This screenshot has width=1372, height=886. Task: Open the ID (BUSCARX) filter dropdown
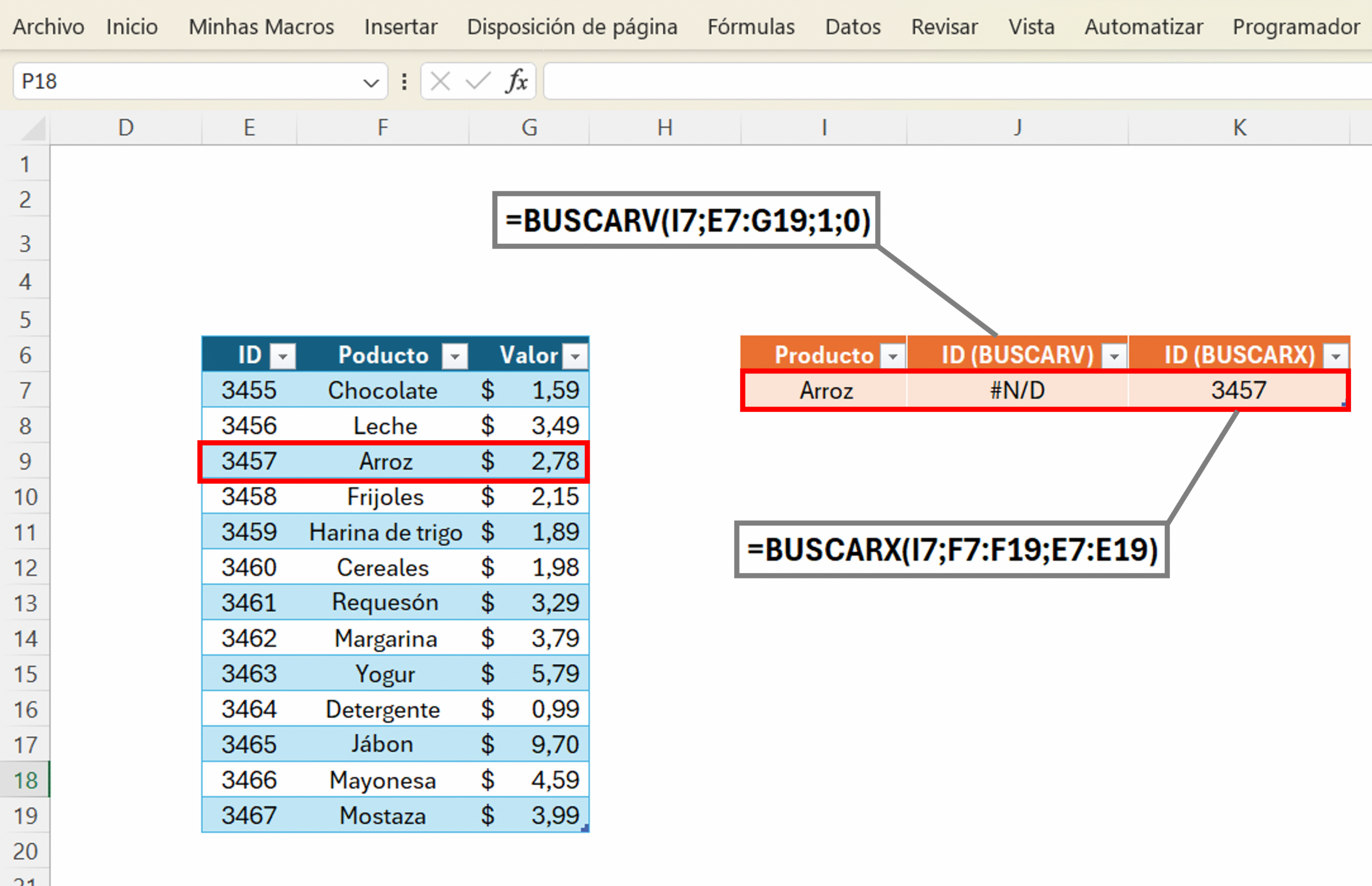pyautogui.click(x=1336, y=357)
